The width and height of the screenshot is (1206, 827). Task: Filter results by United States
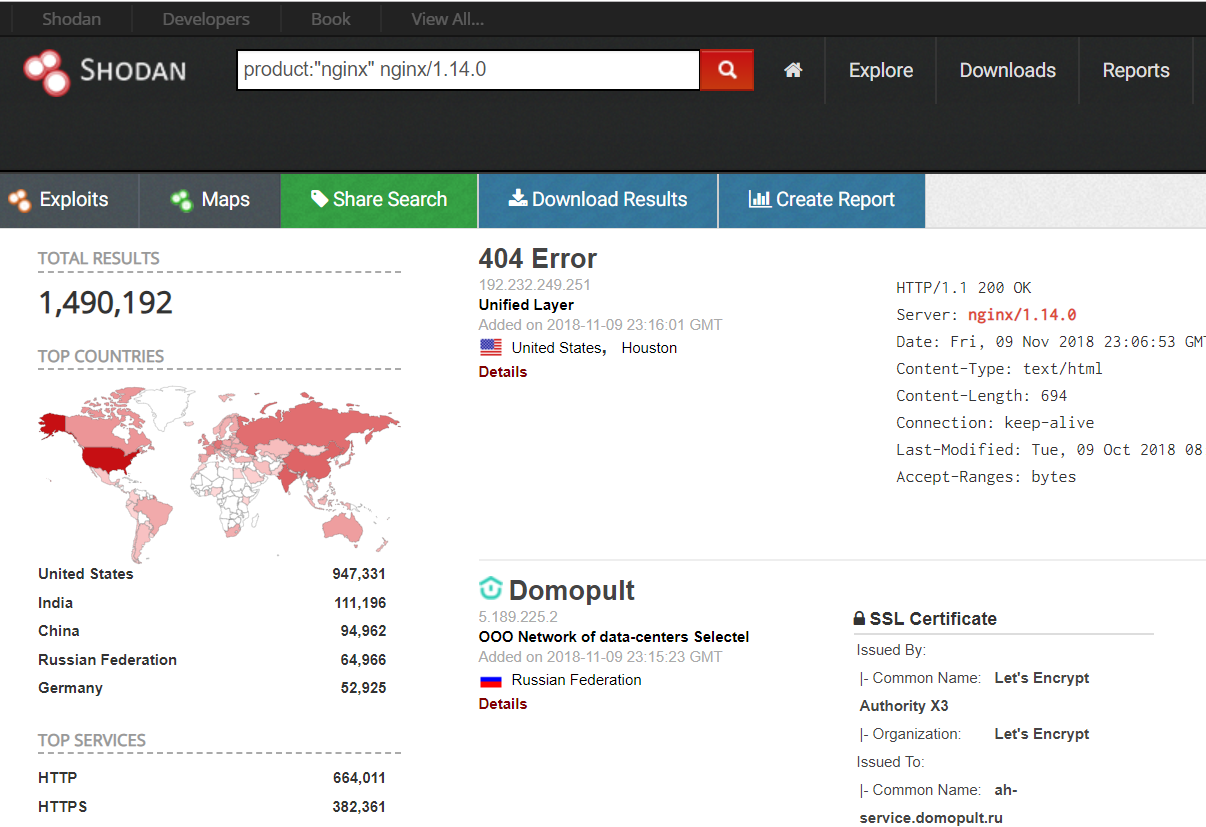coord(86,574)
